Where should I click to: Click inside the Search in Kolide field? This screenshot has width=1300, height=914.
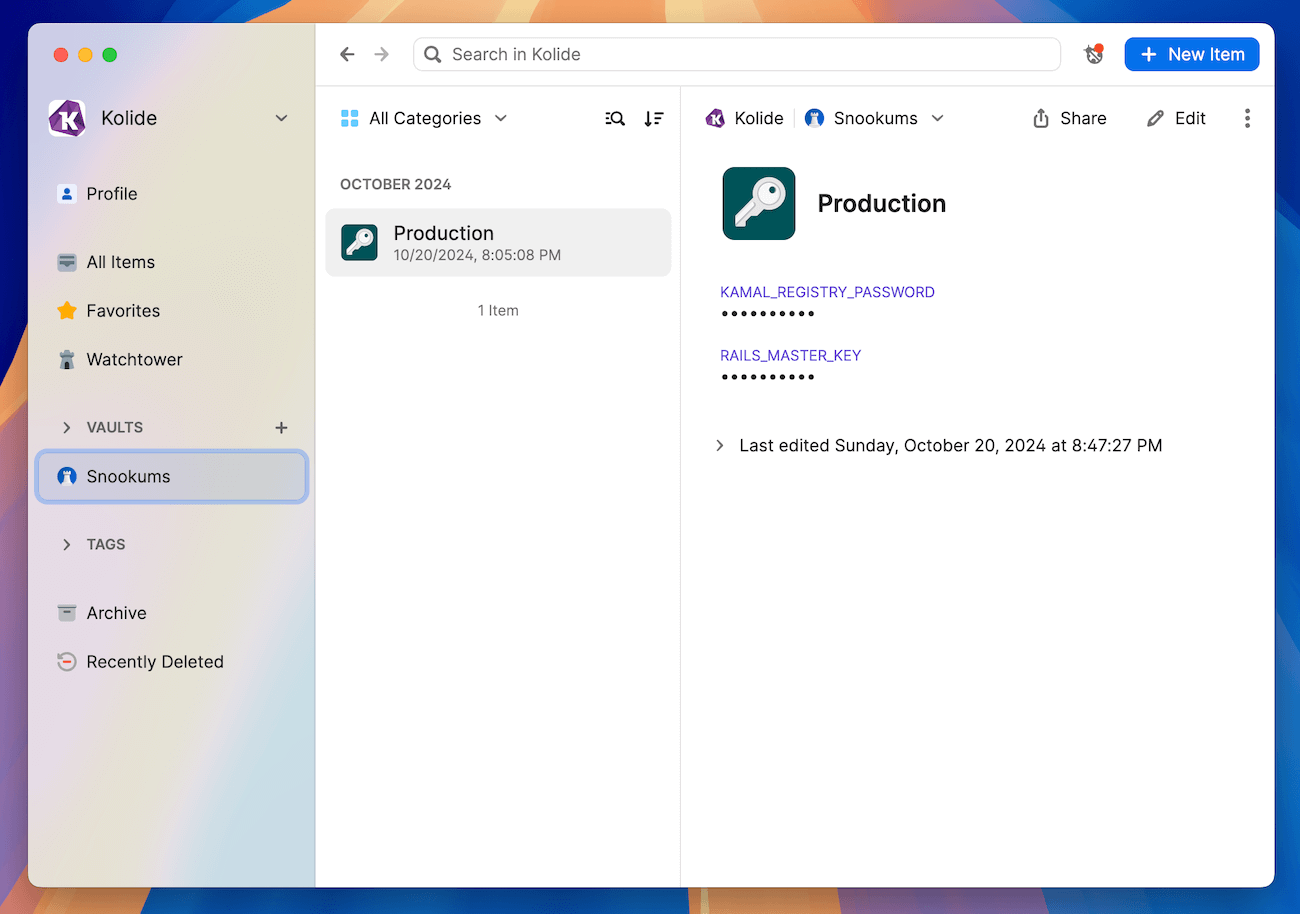pos(737,54)
